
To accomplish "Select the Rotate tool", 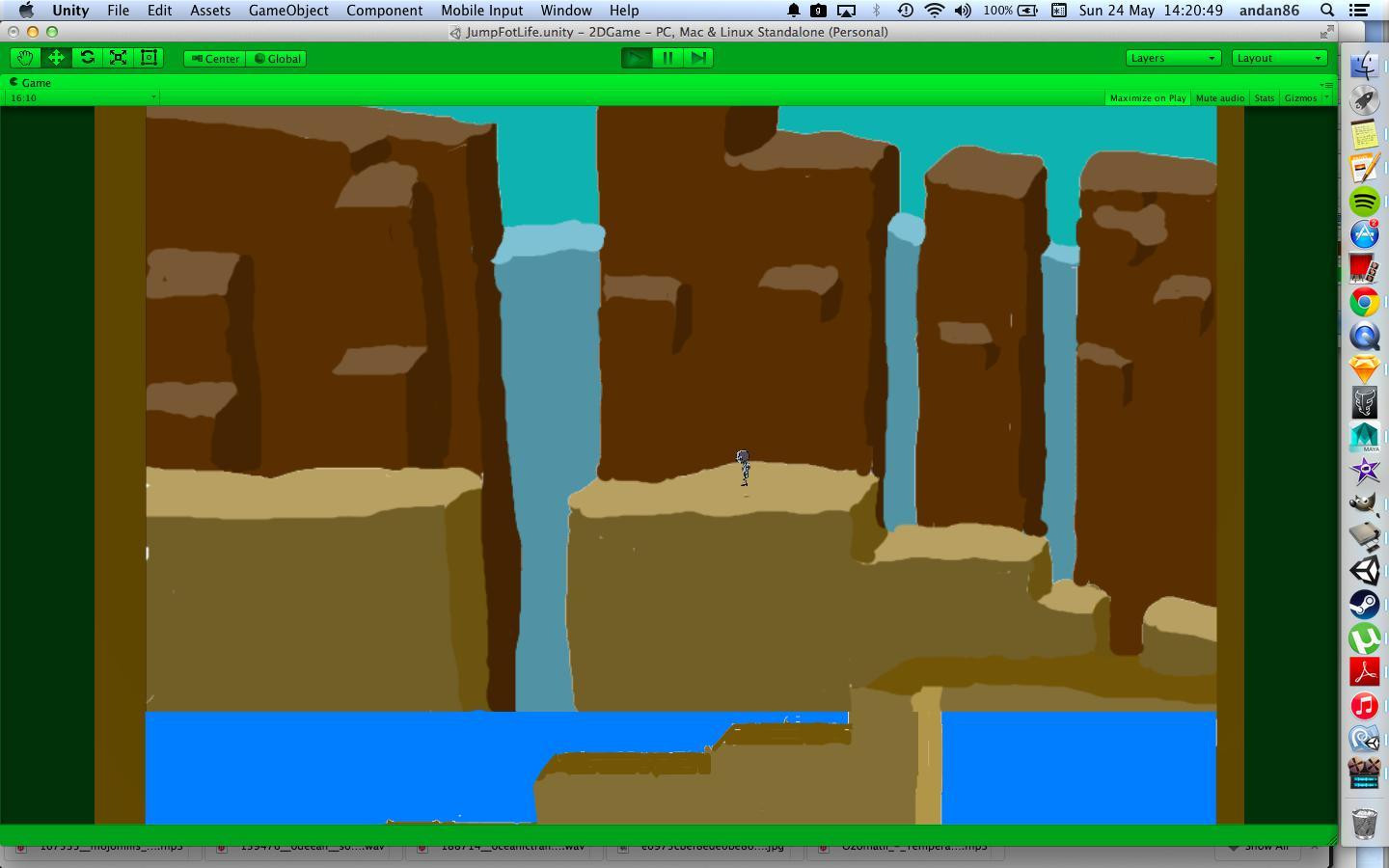I will (x=87, y=58).
